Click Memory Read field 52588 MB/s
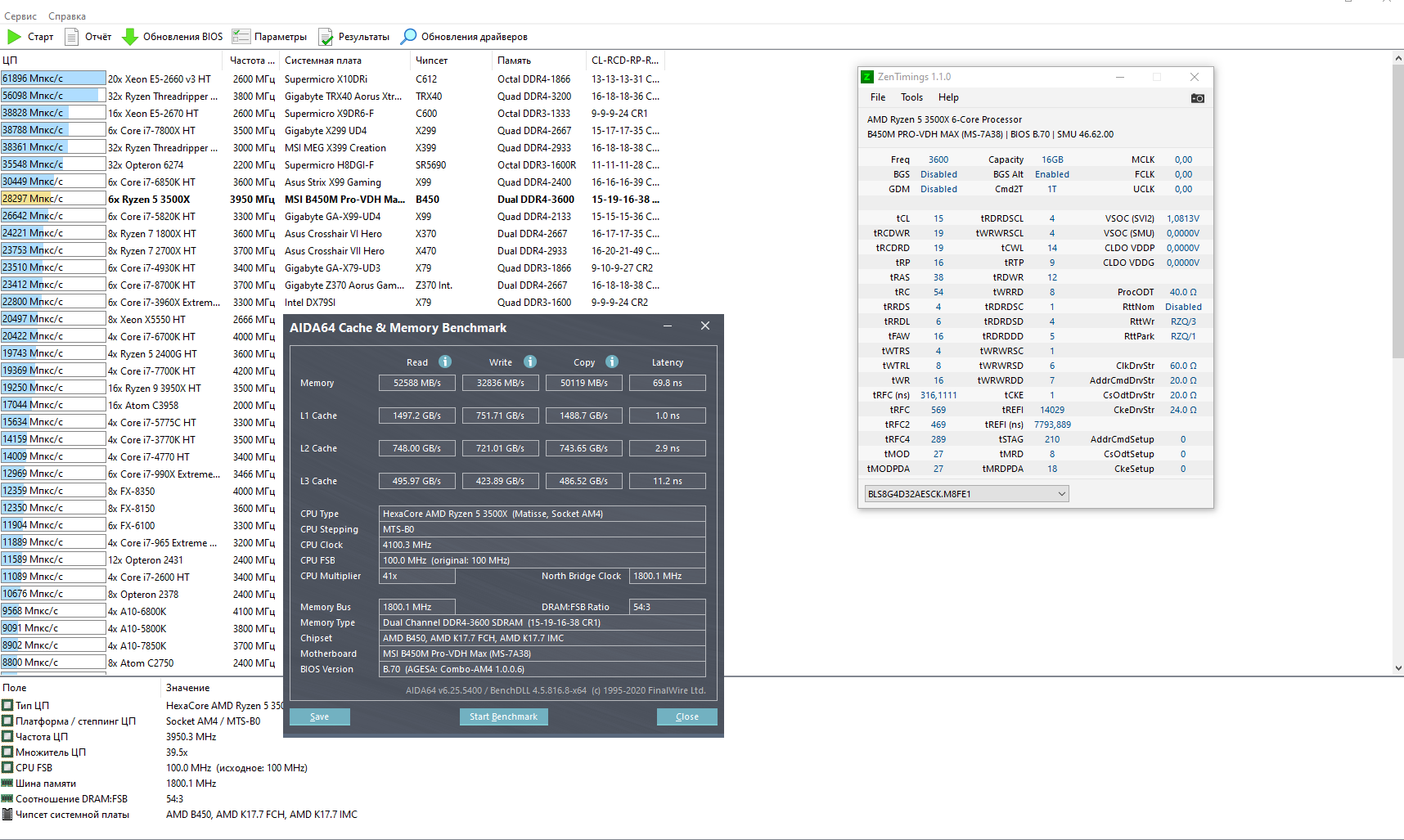The image size is (1404, 840). 417,383
